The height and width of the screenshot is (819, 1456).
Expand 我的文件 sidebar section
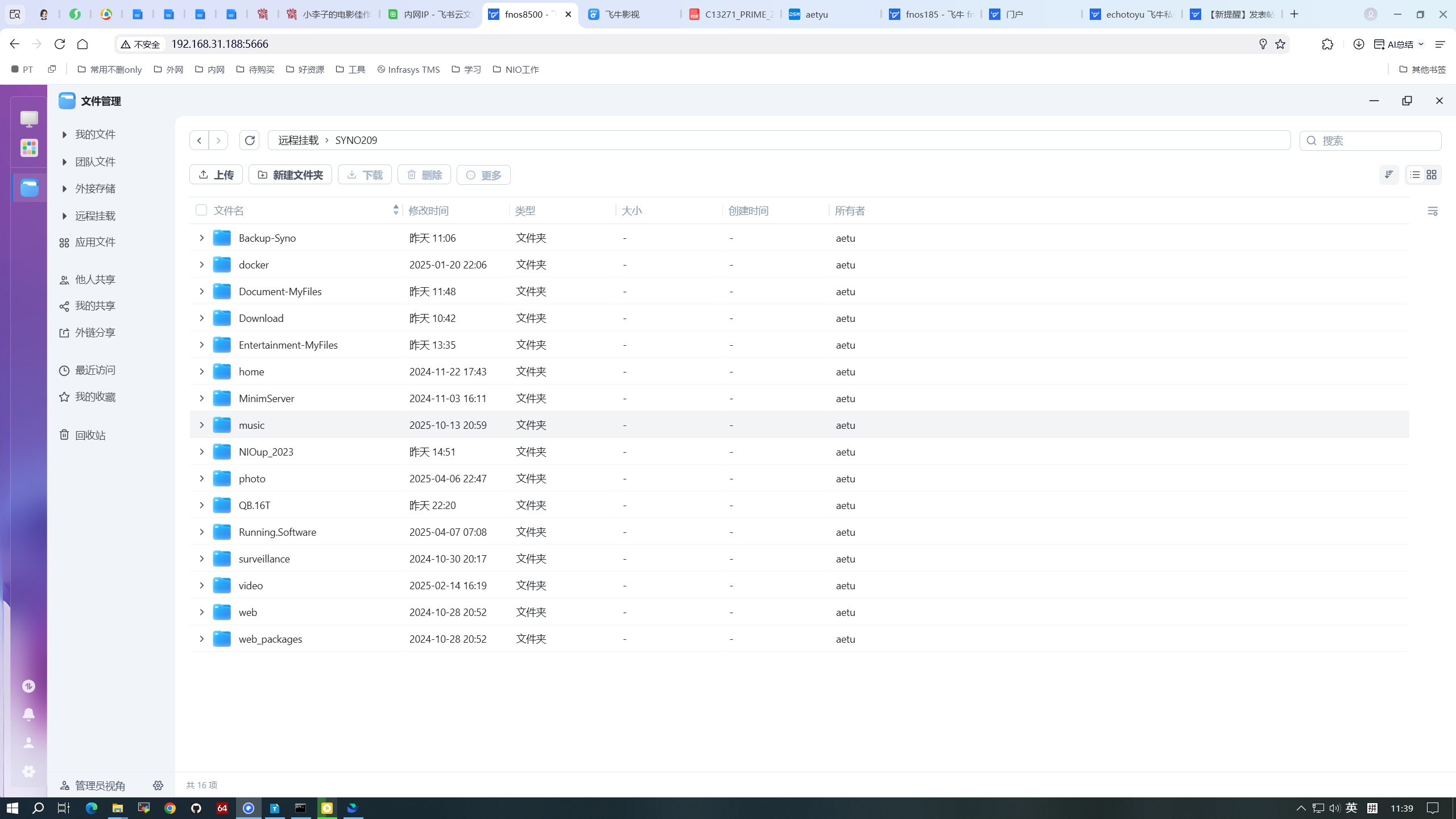coord(64,135)
